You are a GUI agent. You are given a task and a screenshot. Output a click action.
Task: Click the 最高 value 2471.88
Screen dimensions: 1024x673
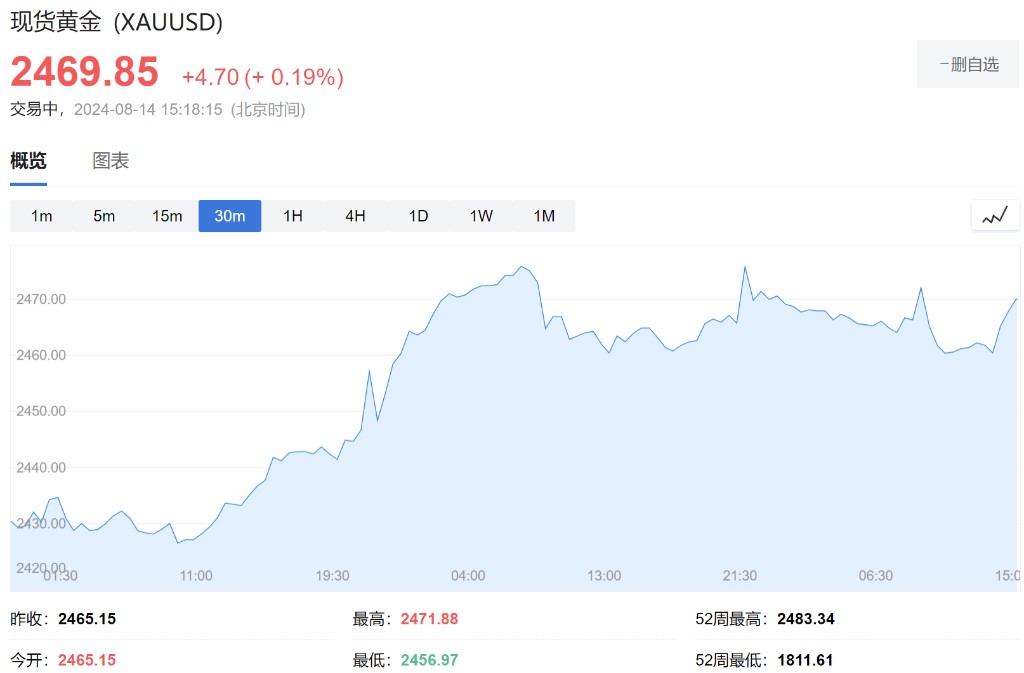tap(429, 619)
